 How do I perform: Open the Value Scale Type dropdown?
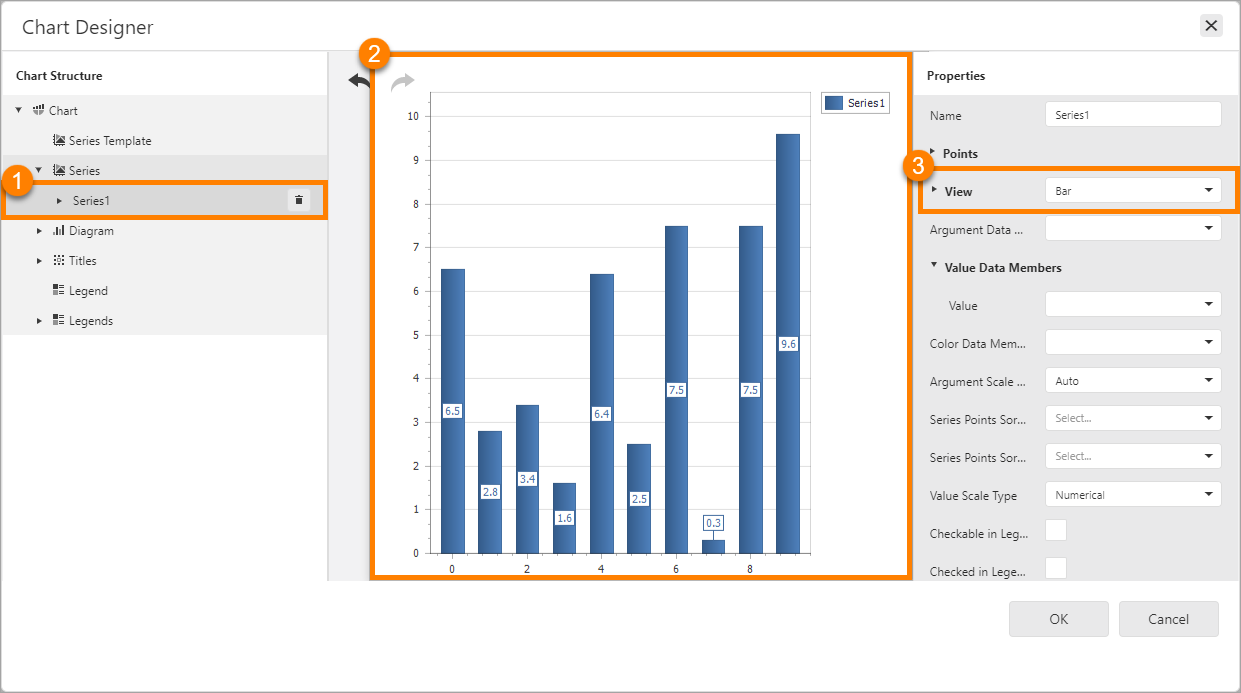1132,495
